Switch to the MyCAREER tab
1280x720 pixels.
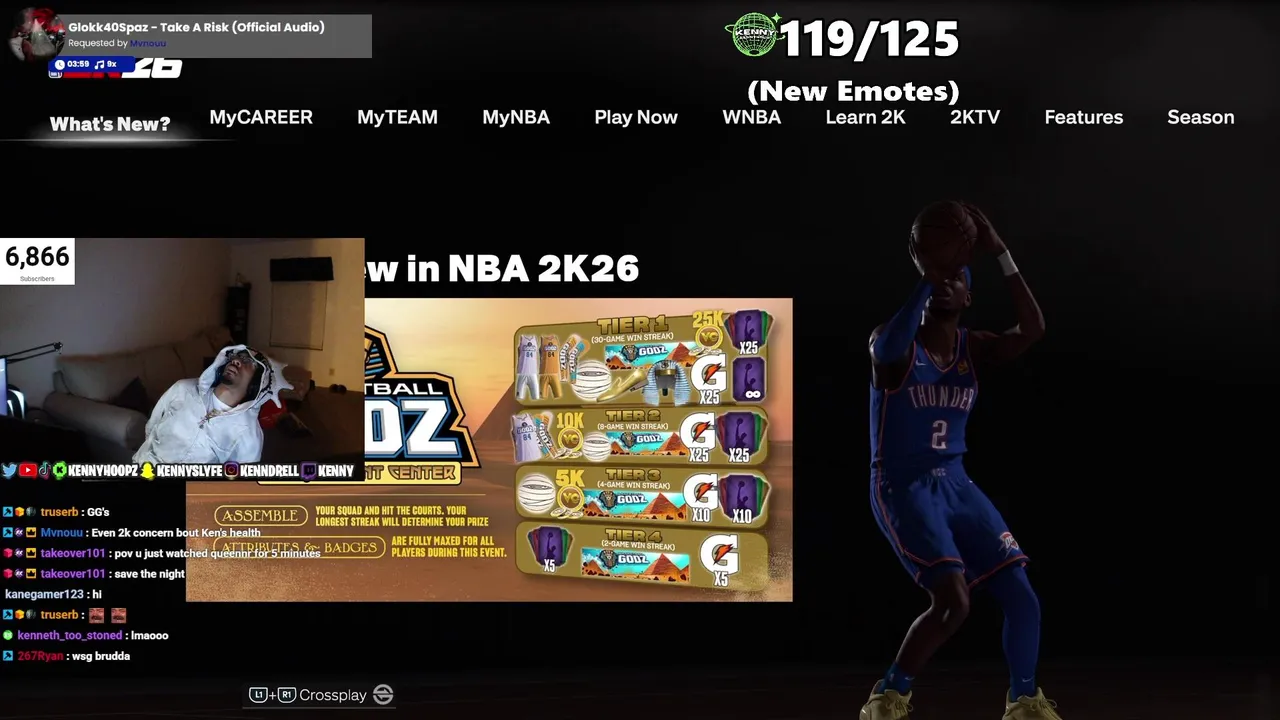[261, 117]
